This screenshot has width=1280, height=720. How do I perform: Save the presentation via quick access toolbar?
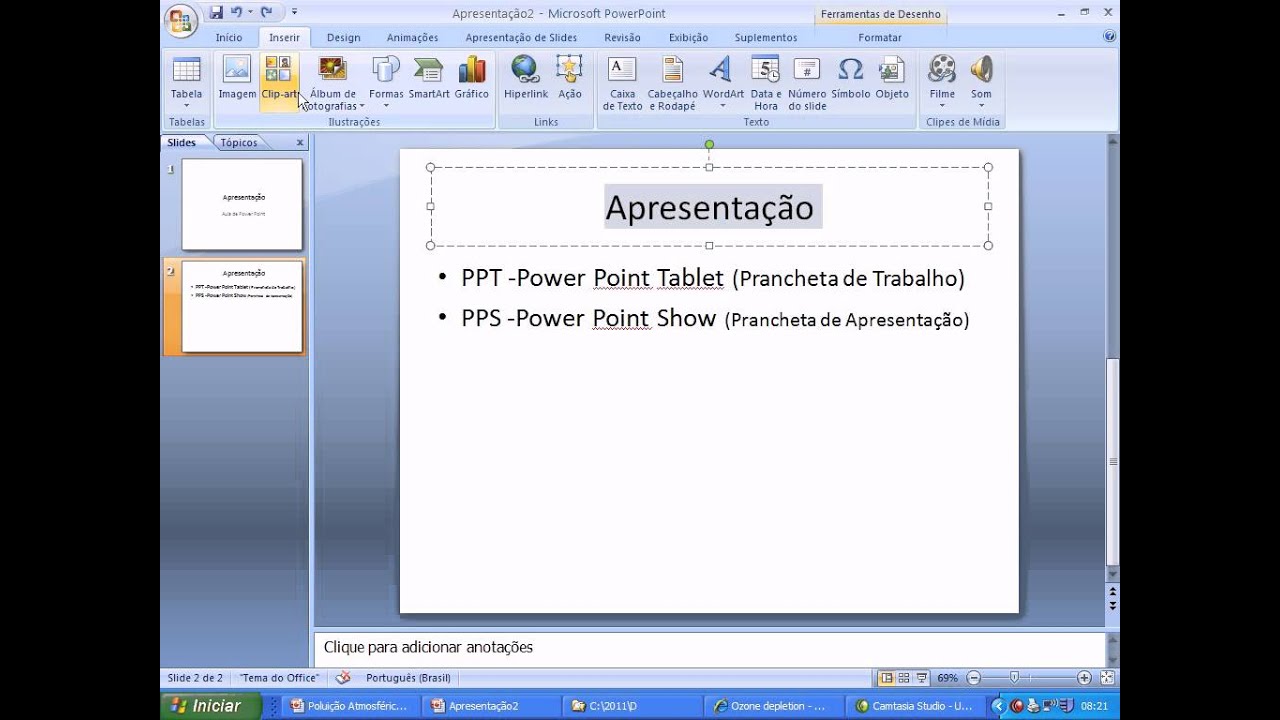[x=216, y=12]
